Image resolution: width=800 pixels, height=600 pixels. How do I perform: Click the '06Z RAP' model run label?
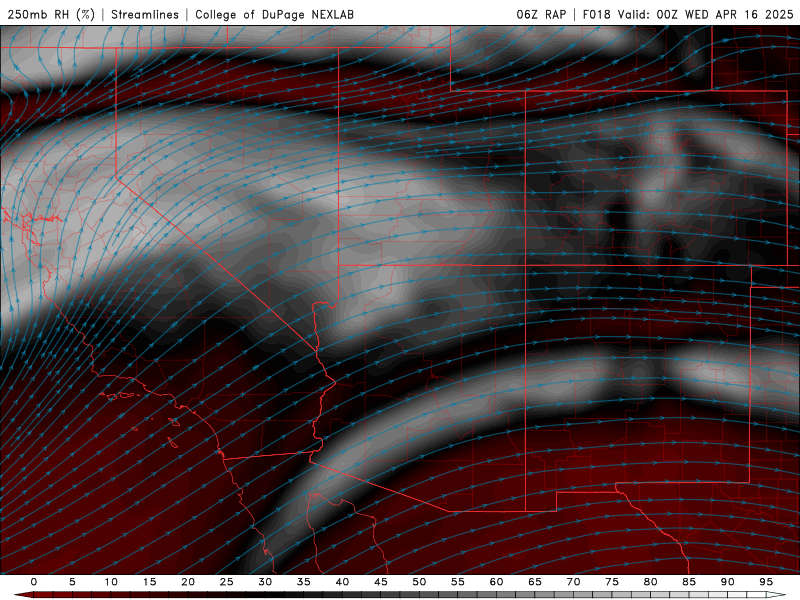point(541,14)
